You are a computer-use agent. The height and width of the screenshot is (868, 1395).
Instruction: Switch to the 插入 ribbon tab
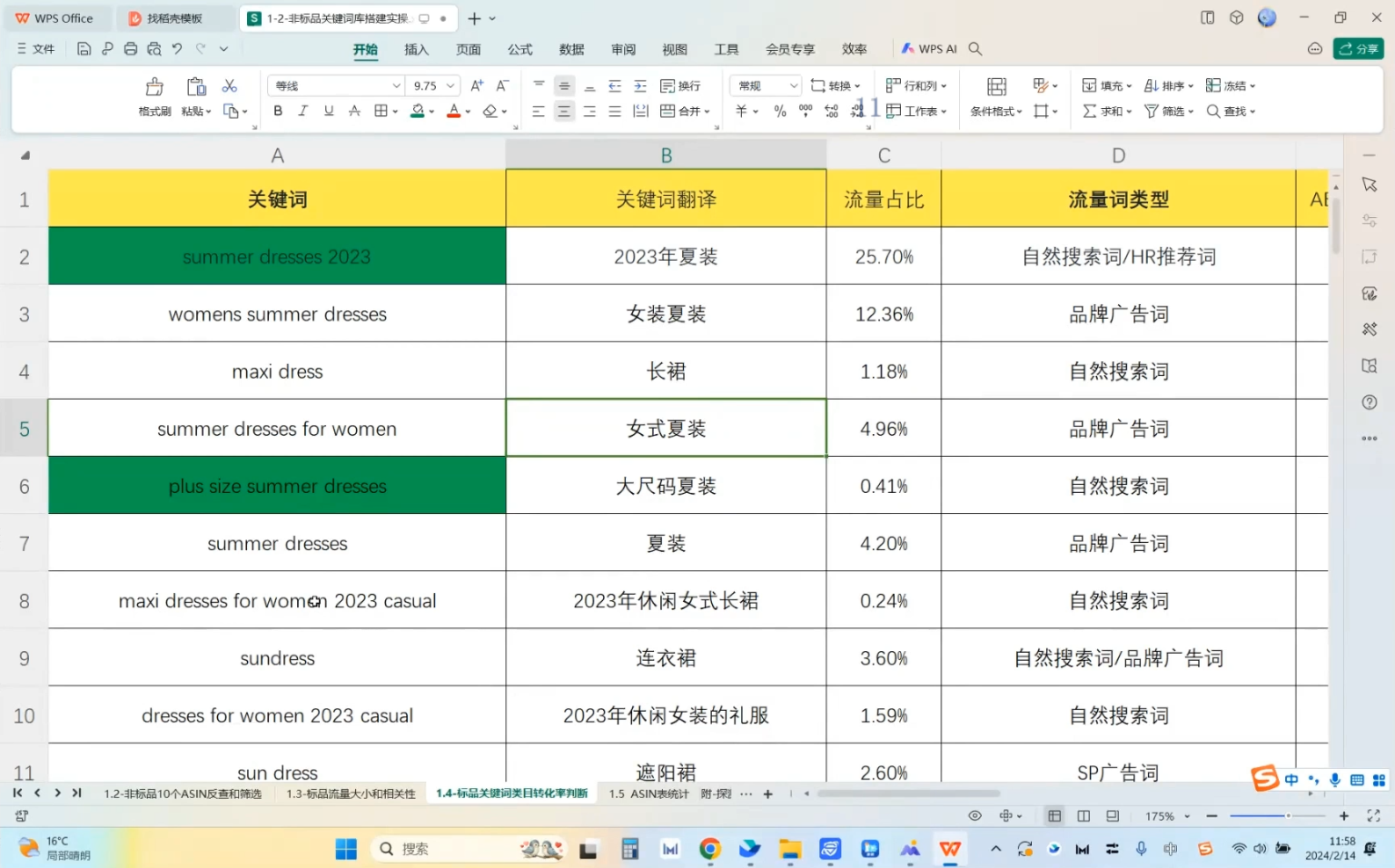point(416,49)
